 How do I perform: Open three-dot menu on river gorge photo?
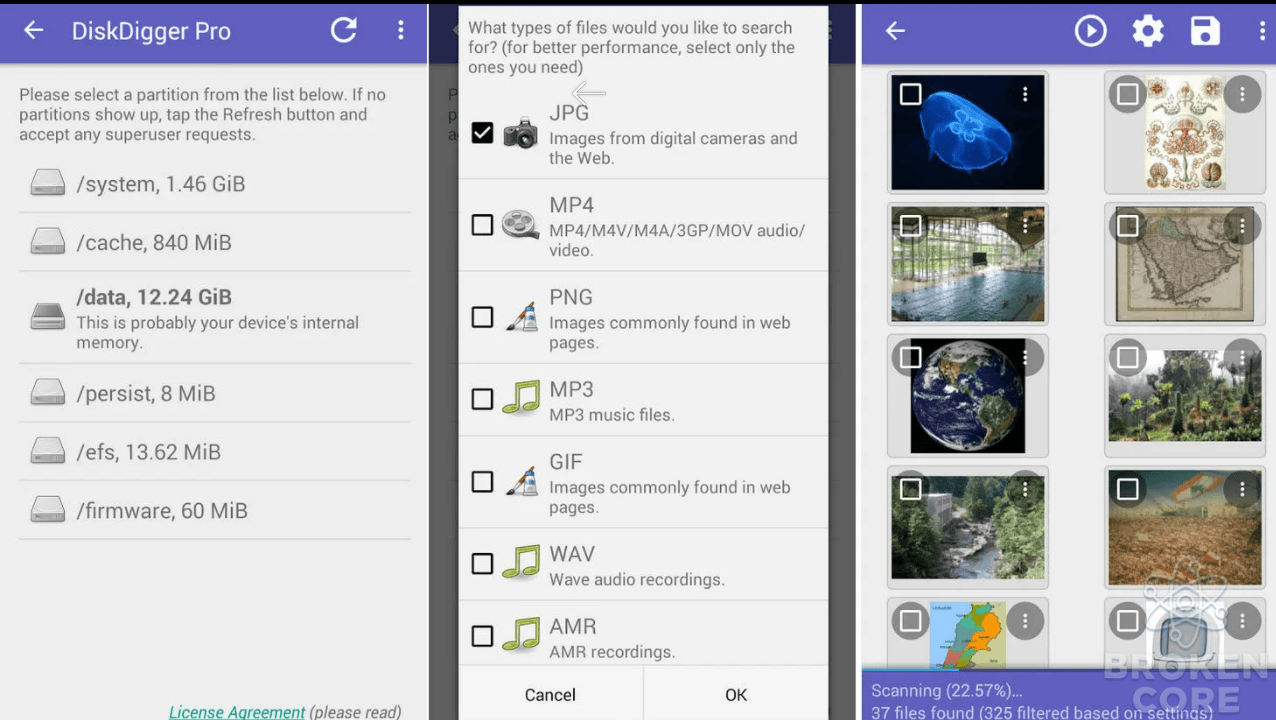(1025, 489)
